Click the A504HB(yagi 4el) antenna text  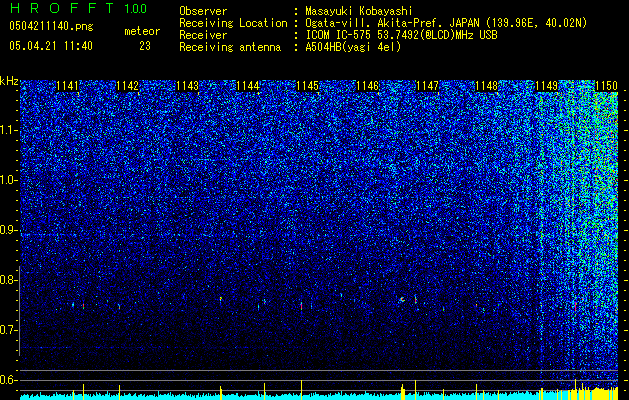click(353, 47)
